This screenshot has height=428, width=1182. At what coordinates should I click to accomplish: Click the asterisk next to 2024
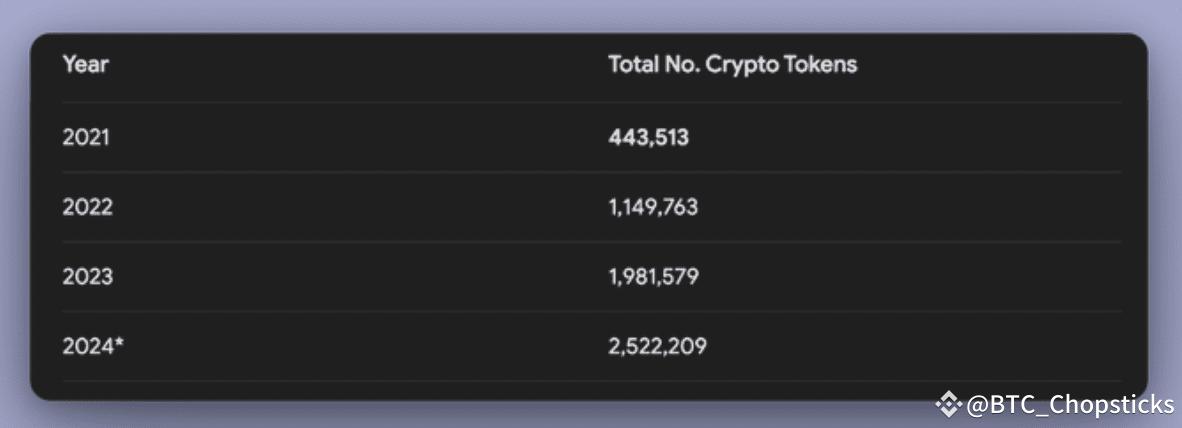(x=119, y=345)
